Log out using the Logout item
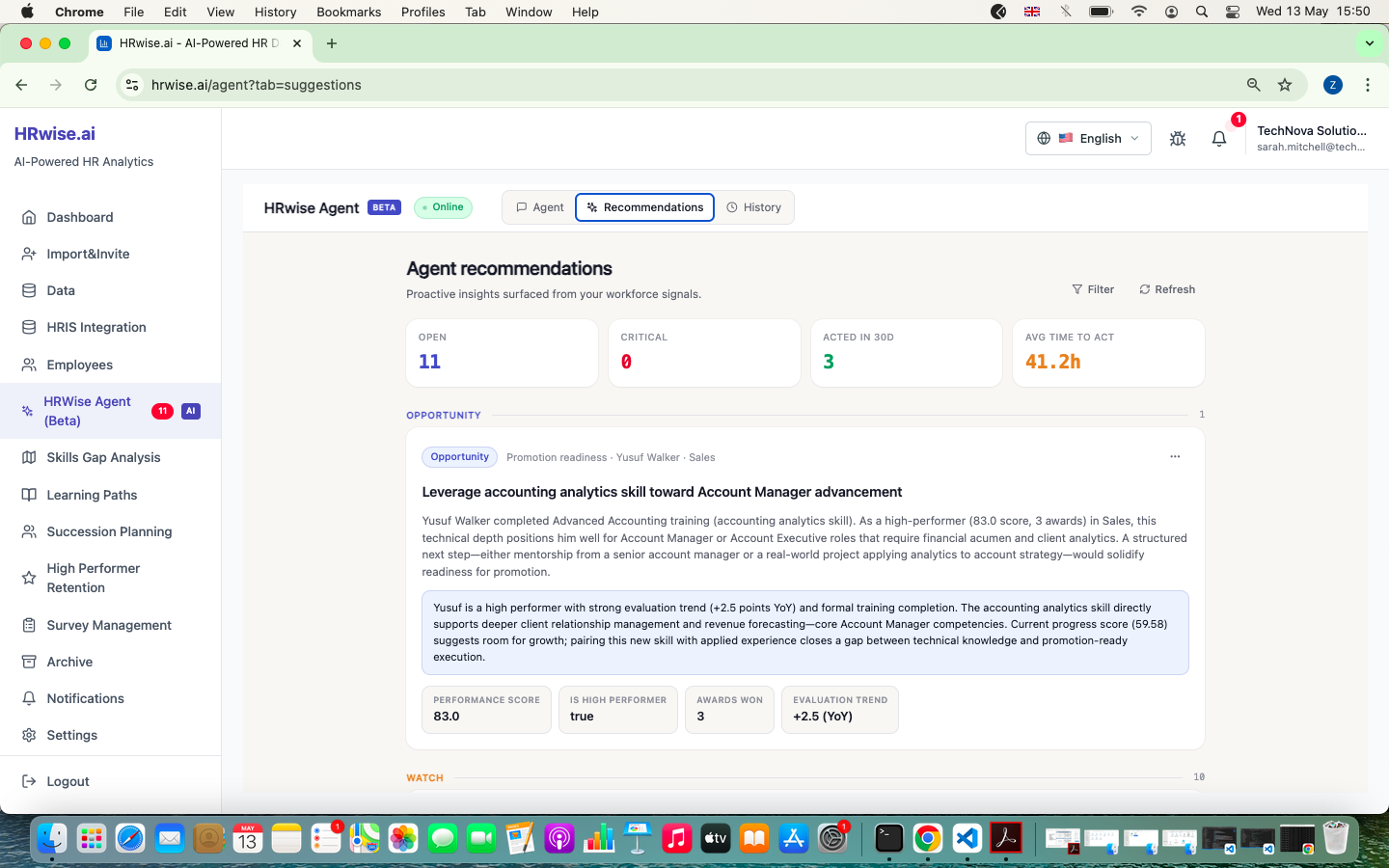Viewport: 1389px width, 868px height. (x=110, y=781)
